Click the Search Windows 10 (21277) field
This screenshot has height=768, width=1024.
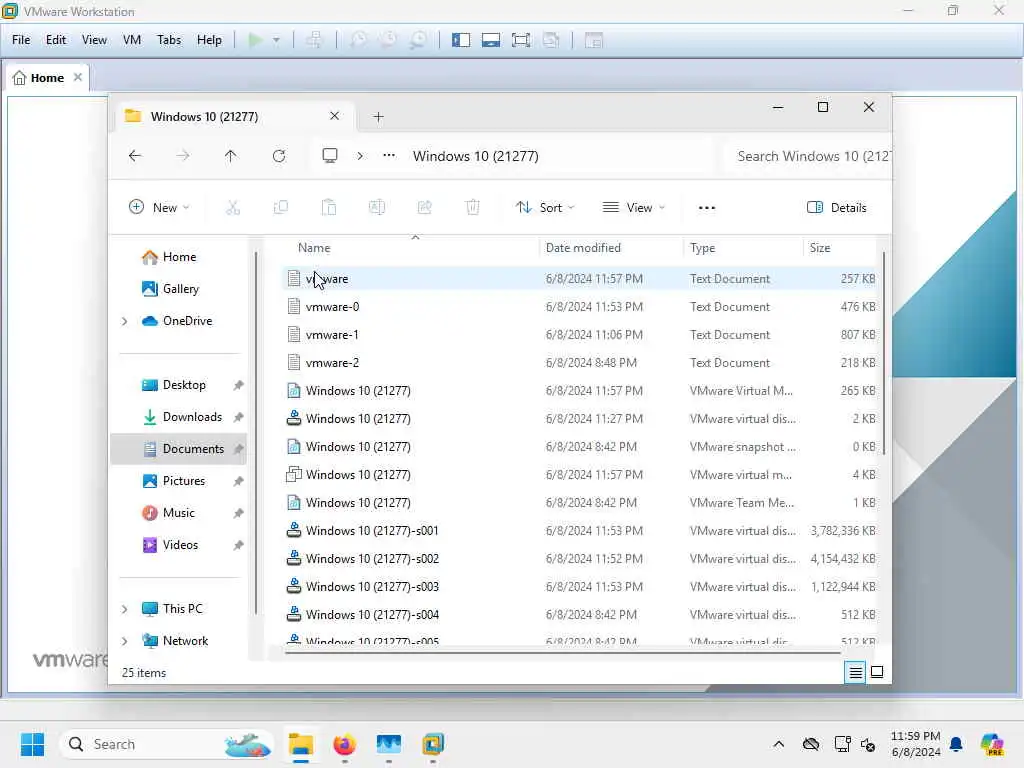808,156
